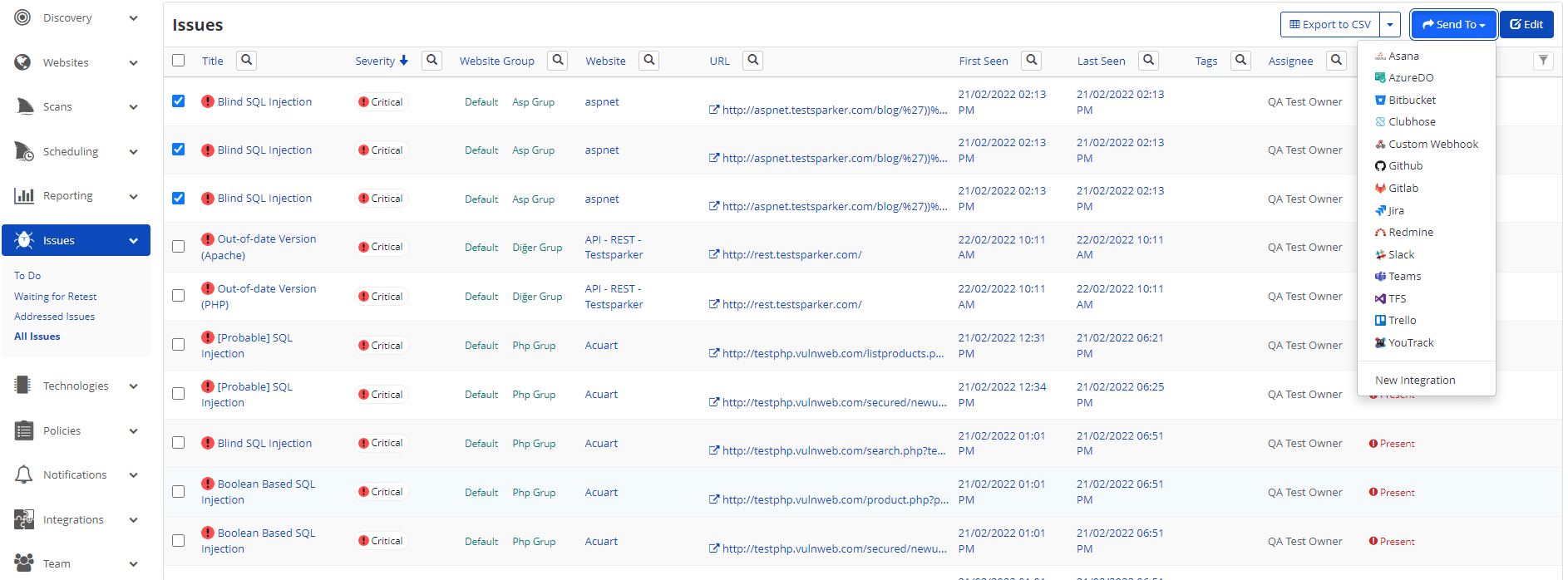
Task: Uncheck the first Blind SQL Injection row
Action: [x=178, y=101]
